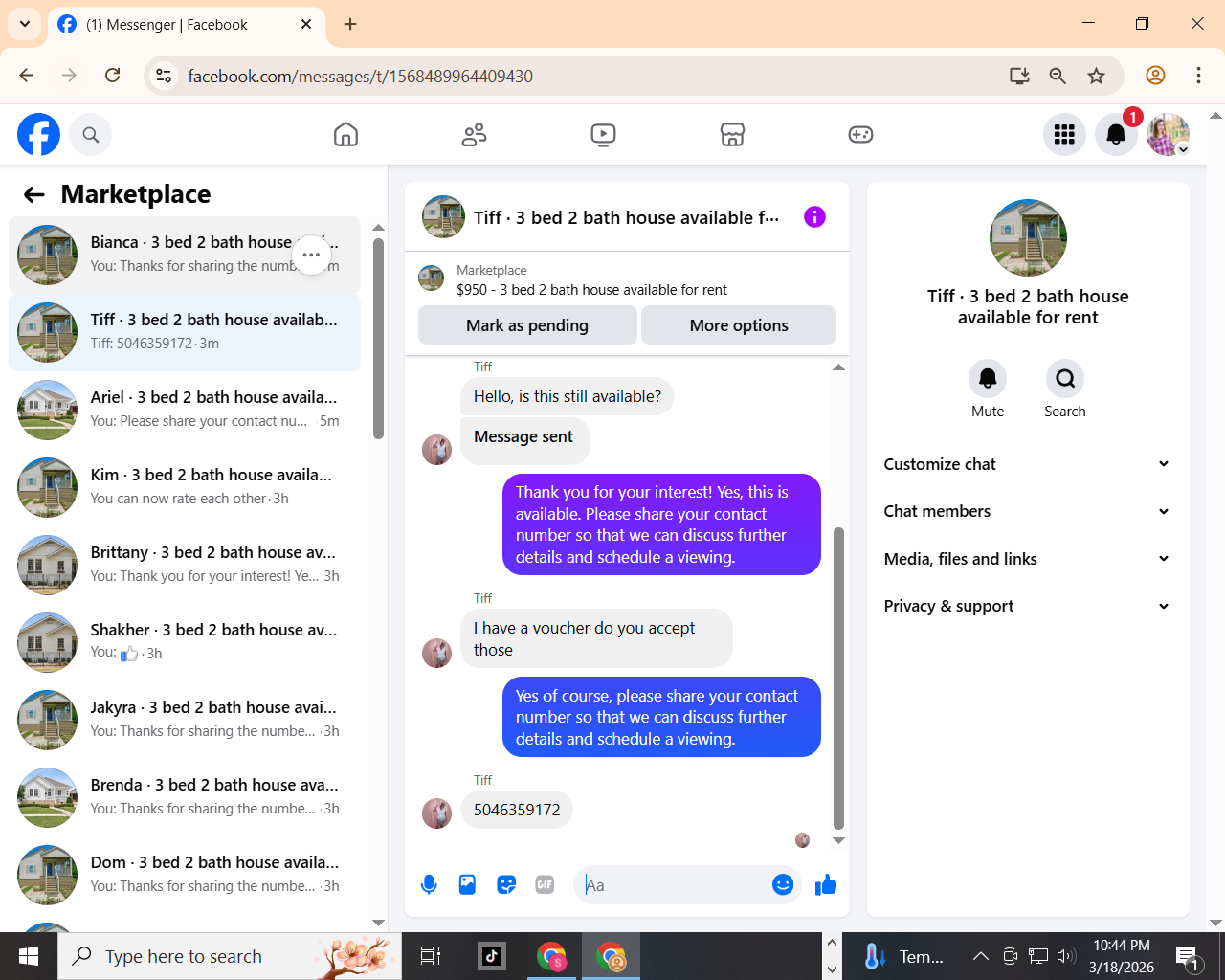Record a voice clip with microphone icon
This screenshot has width=1225, height=980.
(429, 885)
